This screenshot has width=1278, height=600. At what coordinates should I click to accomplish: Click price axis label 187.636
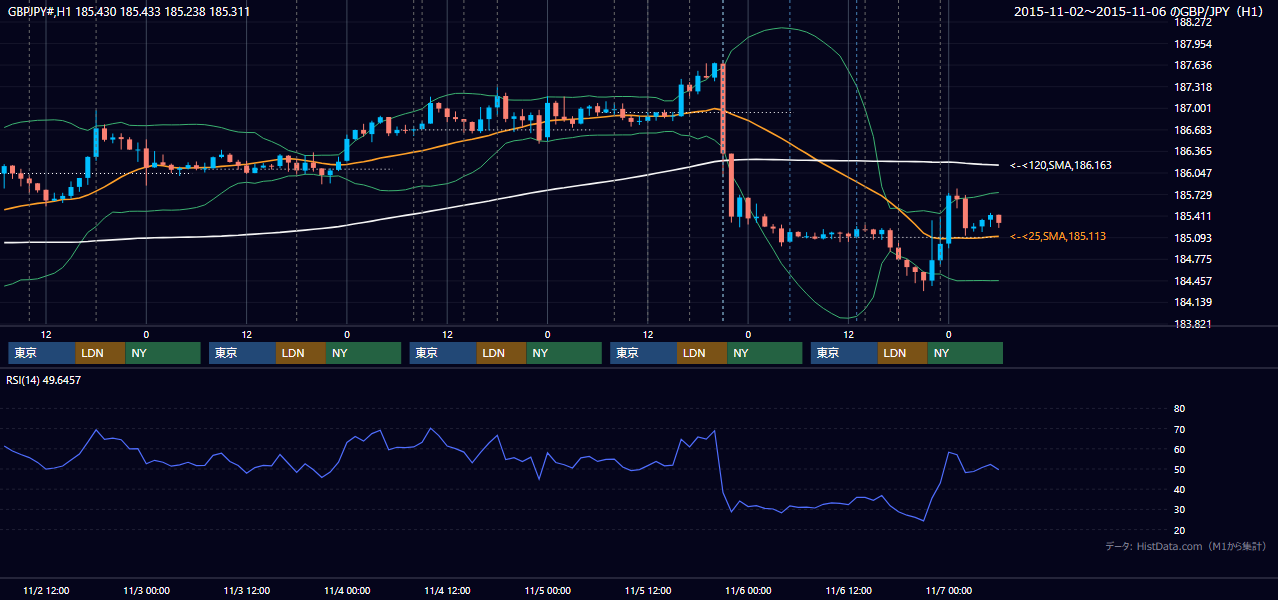point(1193,65)
